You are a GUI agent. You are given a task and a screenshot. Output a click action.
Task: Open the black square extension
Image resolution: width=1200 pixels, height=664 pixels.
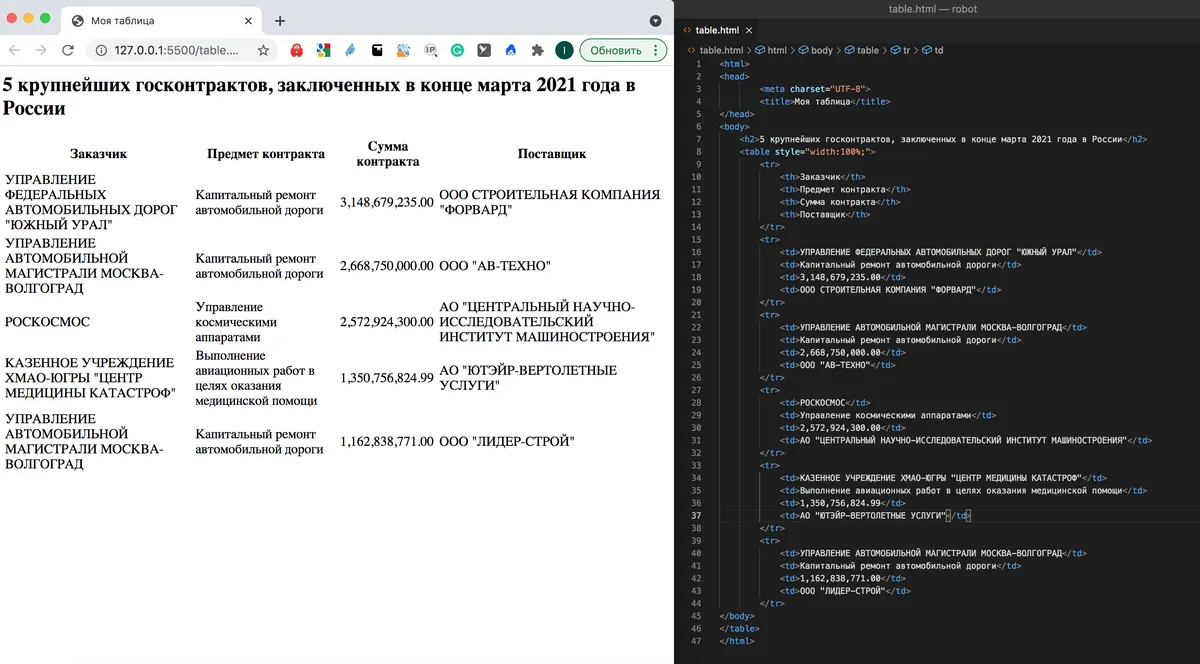coord(377,50)
